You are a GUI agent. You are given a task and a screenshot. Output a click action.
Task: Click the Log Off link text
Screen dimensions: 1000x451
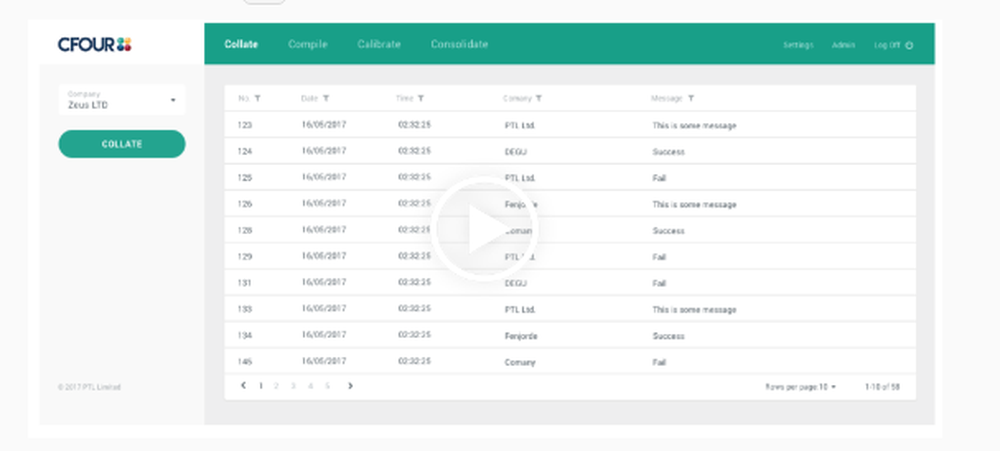887,45
